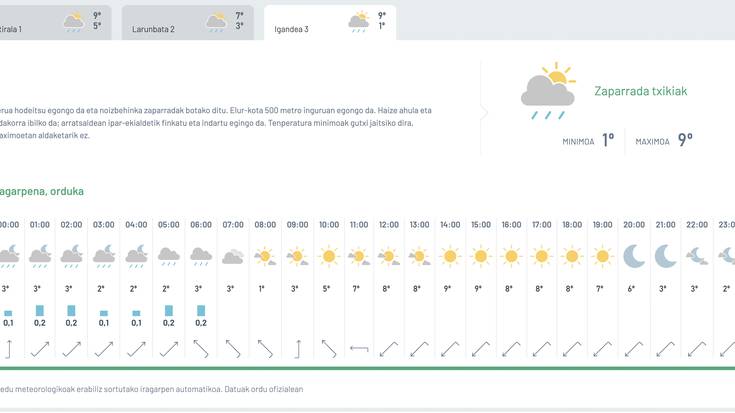This screenshot has height=413, width=735.
Task: Click the 12:00 partly cloudy icon
Action: click(389, 256)
